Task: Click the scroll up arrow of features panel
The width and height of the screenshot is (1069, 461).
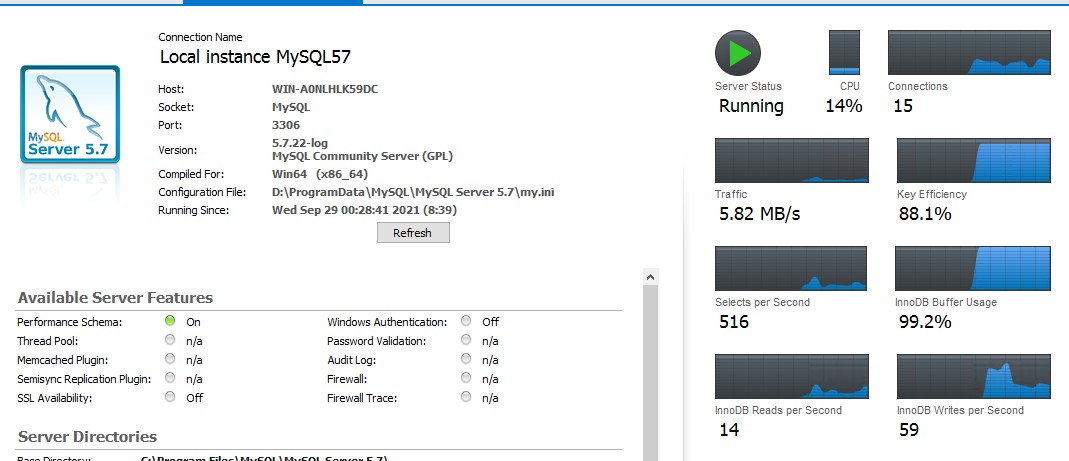Action: pyautogui.click(x=650, y=276)
